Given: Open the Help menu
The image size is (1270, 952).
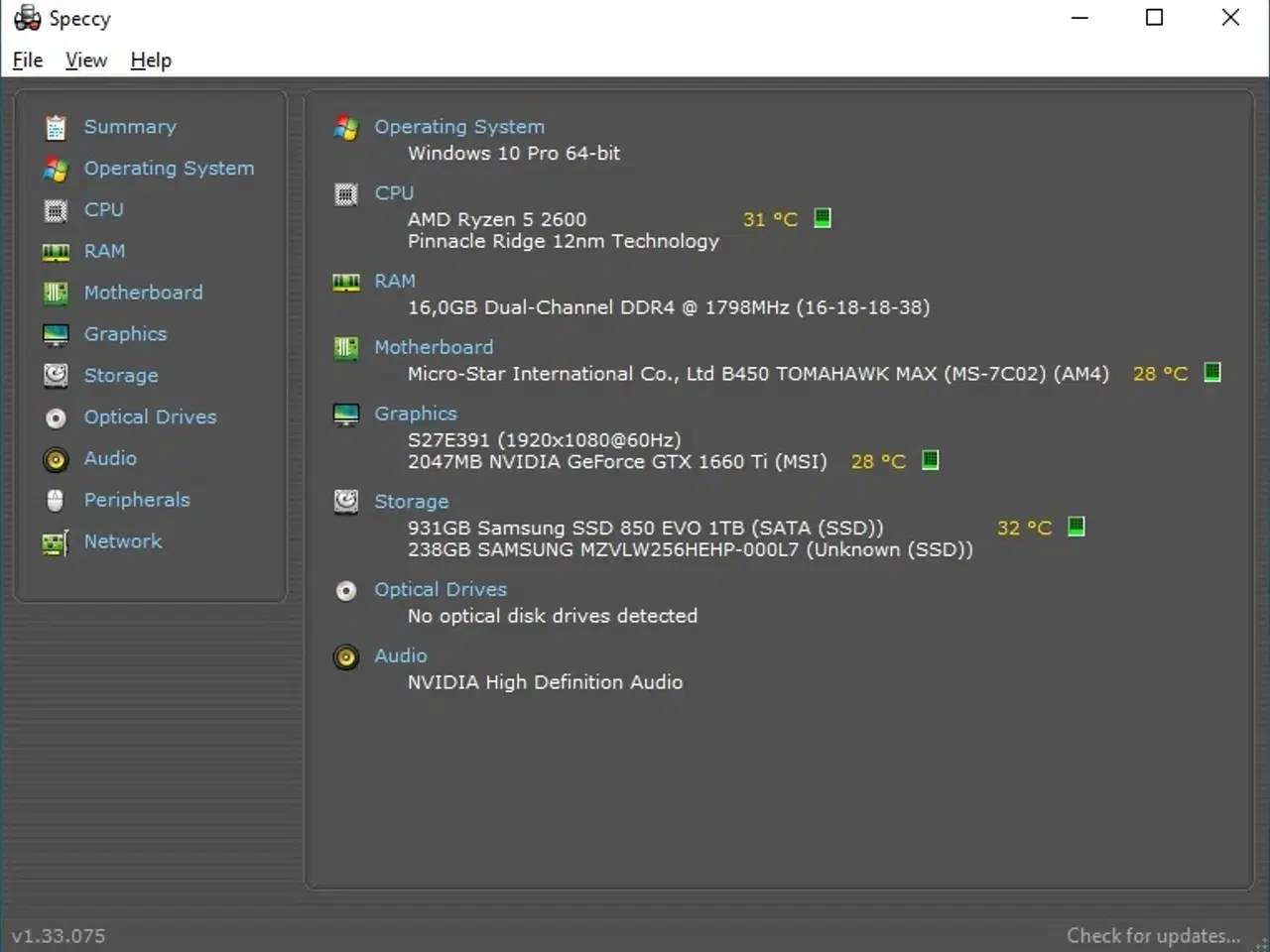Looking at the screenshot, I should 151,60.
